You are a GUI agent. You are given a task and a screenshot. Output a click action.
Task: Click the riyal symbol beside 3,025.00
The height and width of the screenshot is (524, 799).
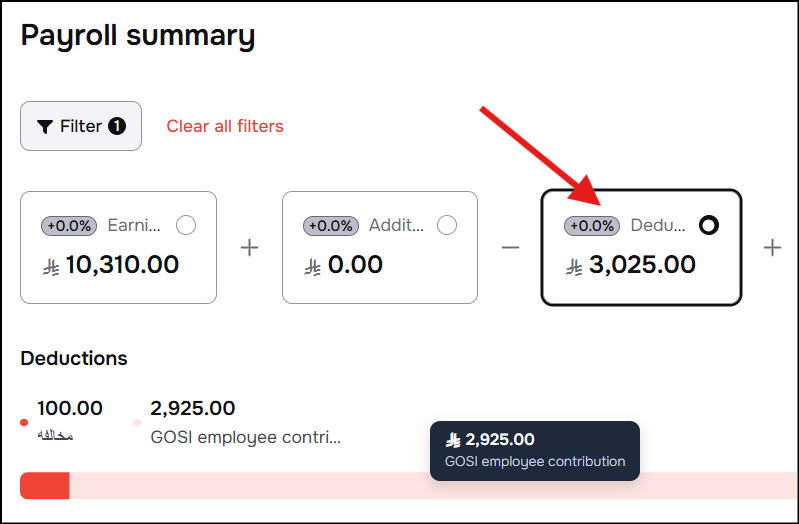click(x=574, y=267)
